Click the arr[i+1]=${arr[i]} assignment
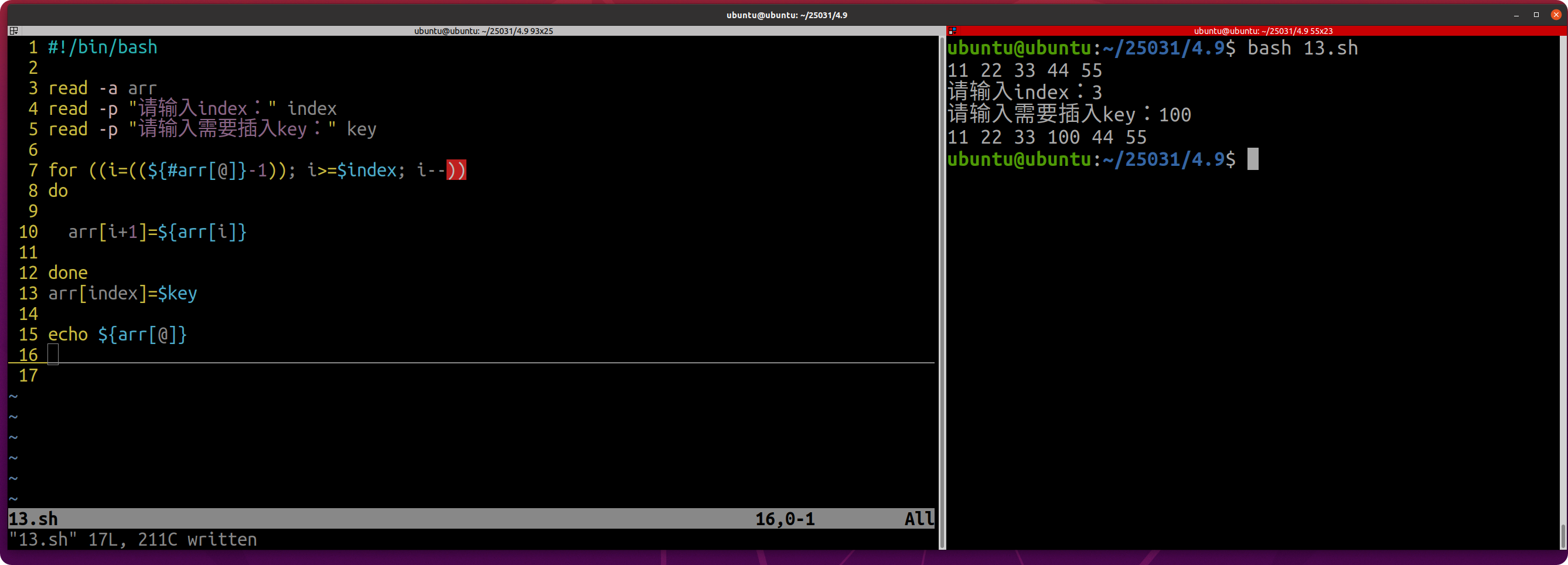Image resolution: width=1568 pixels, height=565 pixels. pos(157,232)
